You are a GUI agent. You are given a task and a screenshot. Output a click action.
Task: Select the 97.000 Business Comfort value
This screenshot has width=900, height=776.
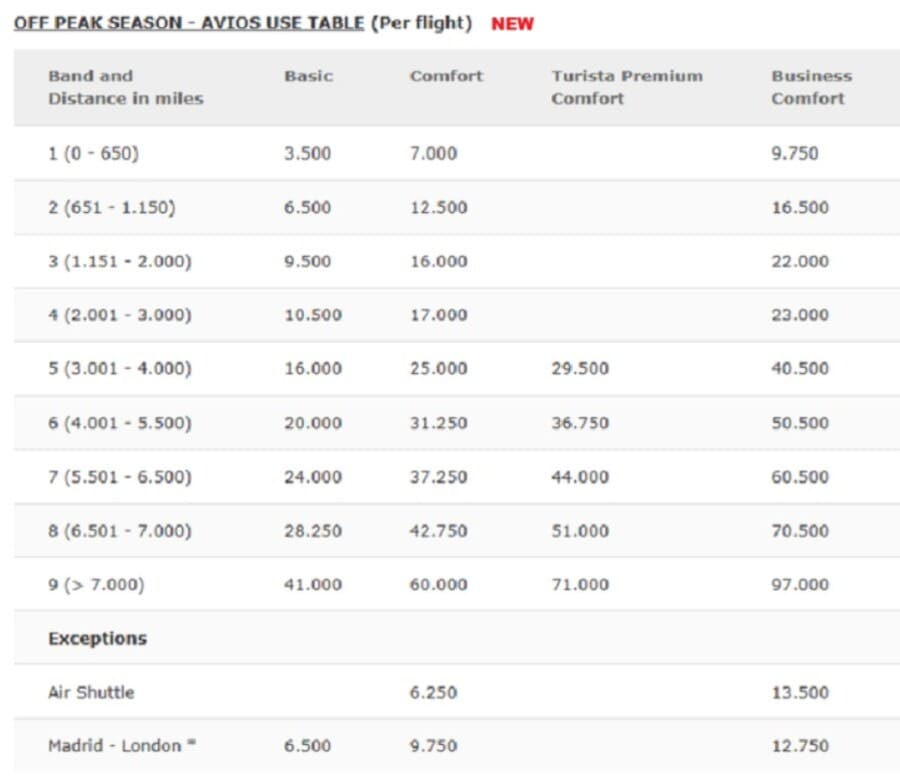point(799,584)
